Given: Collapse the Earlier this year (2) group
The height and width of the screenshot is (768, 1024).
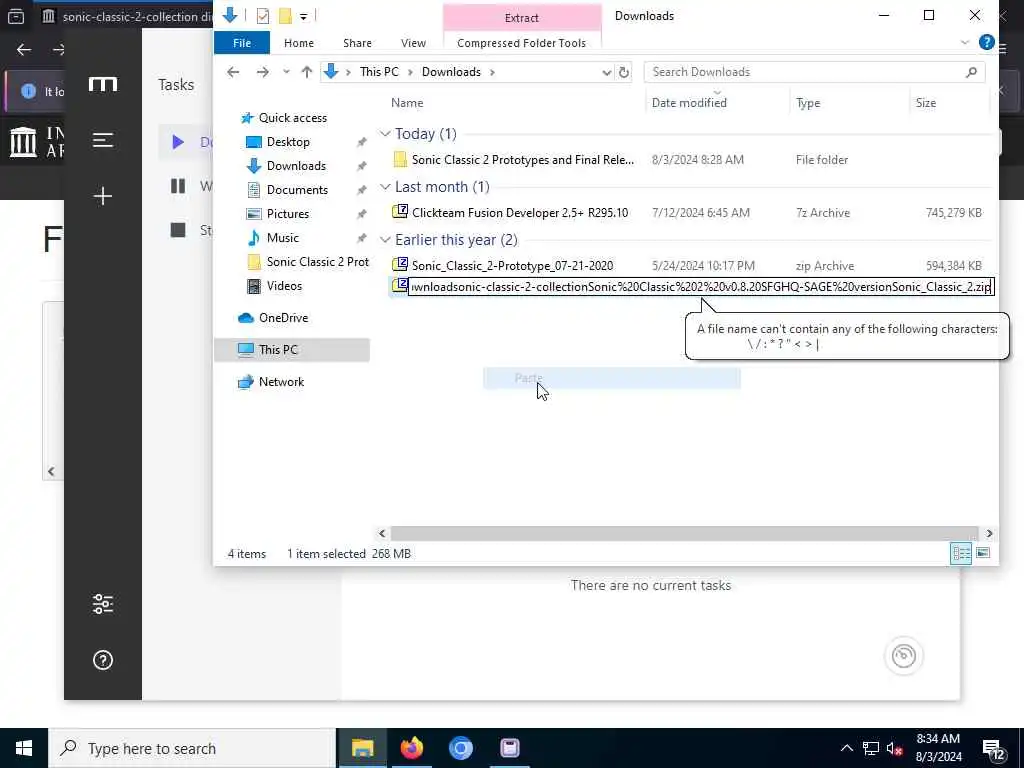Looking at the screenshot, I should (x=385, y=240).
